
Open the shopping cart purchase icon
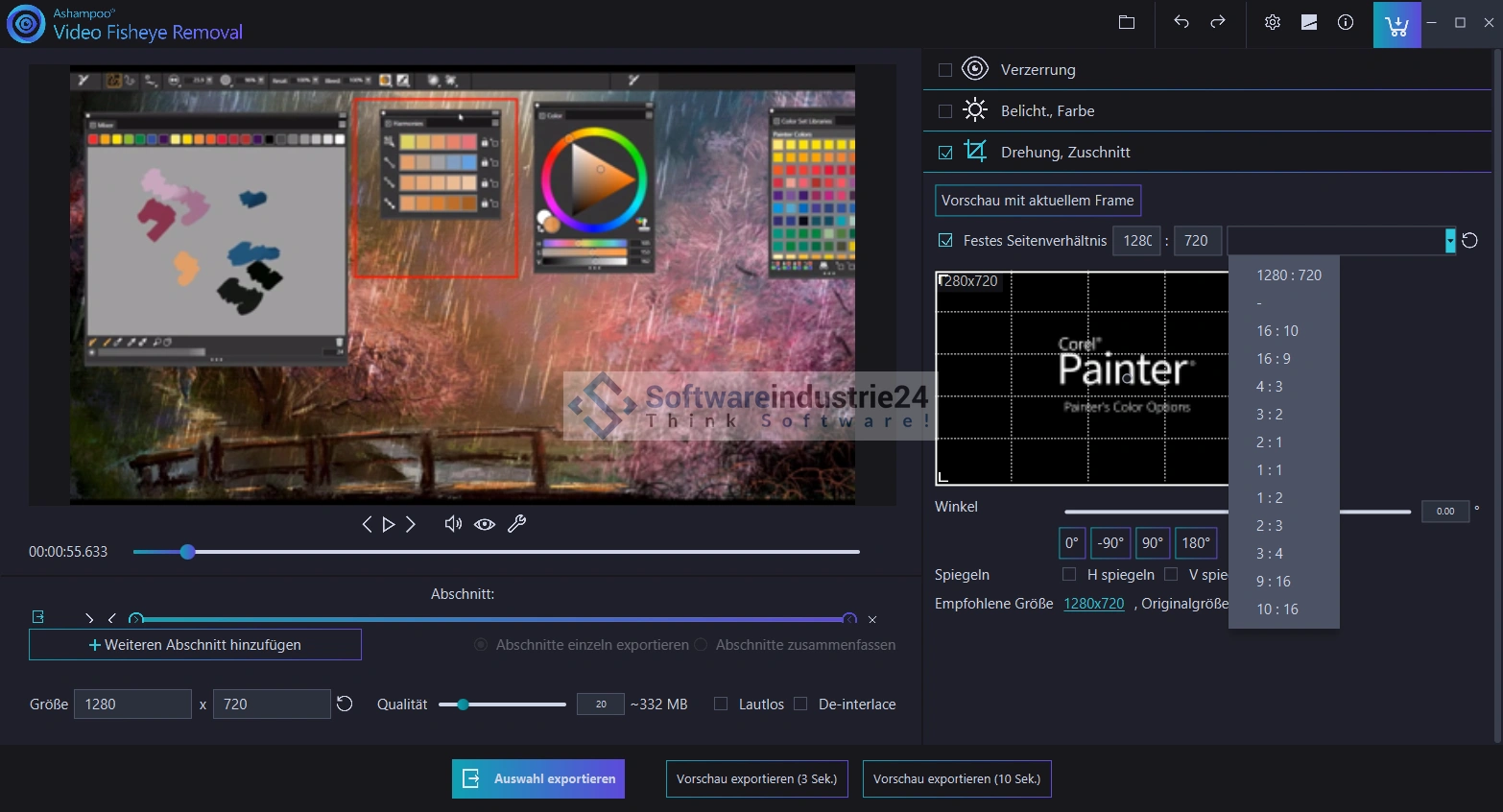pos(1396,25)
